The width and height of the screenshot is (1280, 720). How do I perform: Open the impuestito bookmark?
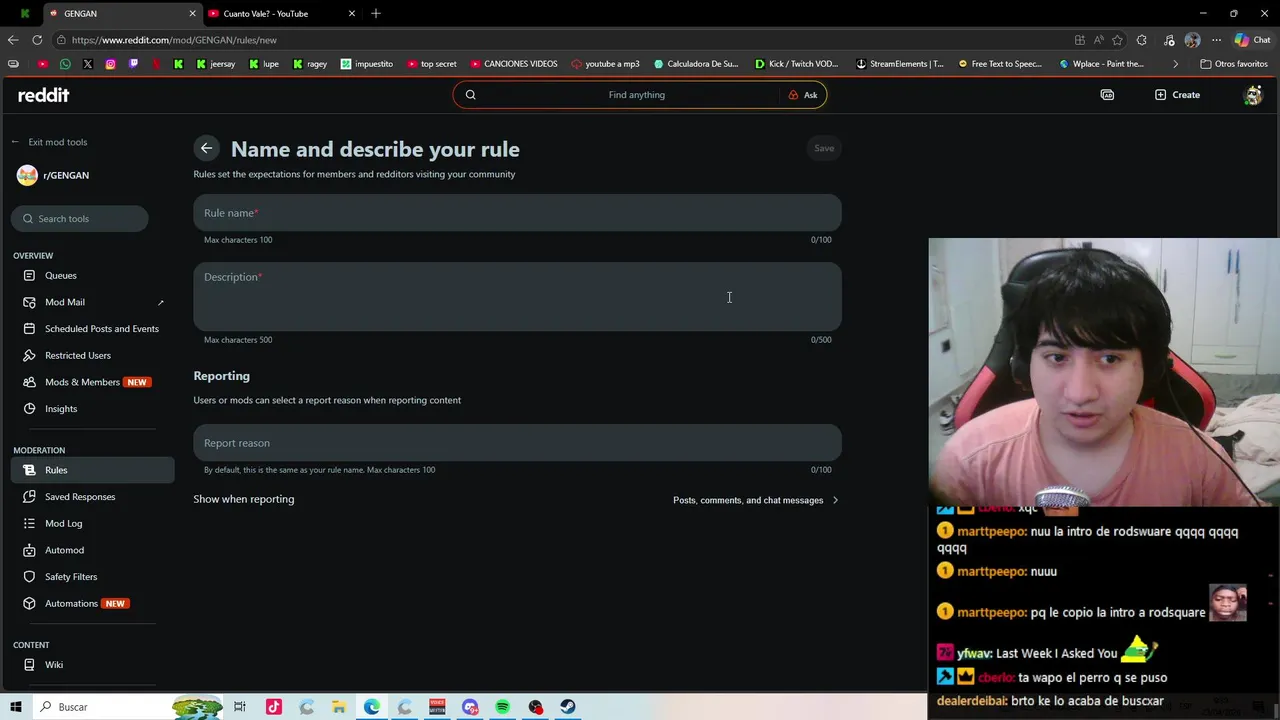click(x=367, y=64)
